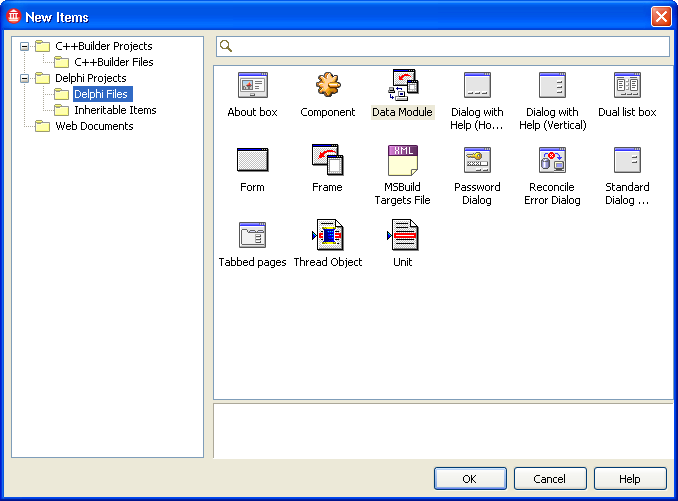Click the search magnifier icon
Screen dimensions: 678x501
[x=226, y=46]
